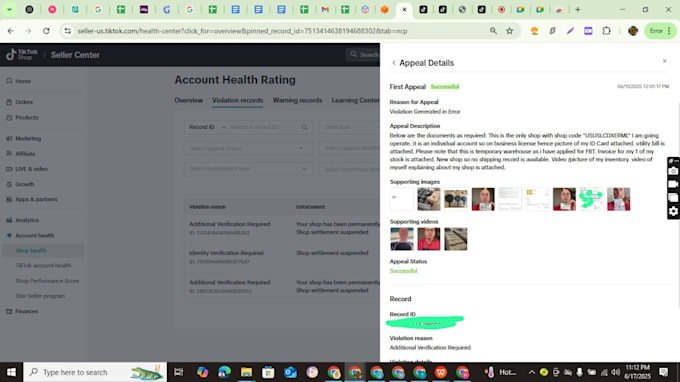Go back from Appeal Details panel
Image resolution: width=680 pixels, height=382 pixels.
[394, 63]
